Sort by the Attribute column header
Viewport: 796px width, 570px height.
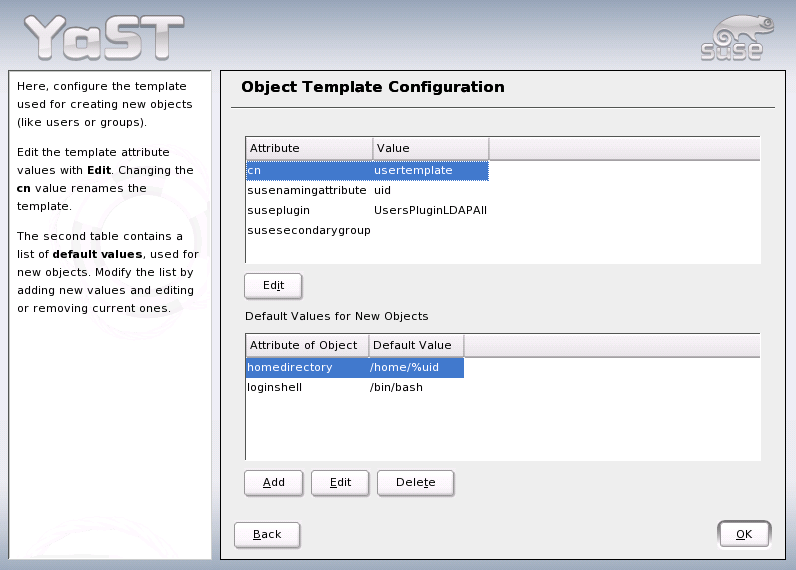coord(309,148)
